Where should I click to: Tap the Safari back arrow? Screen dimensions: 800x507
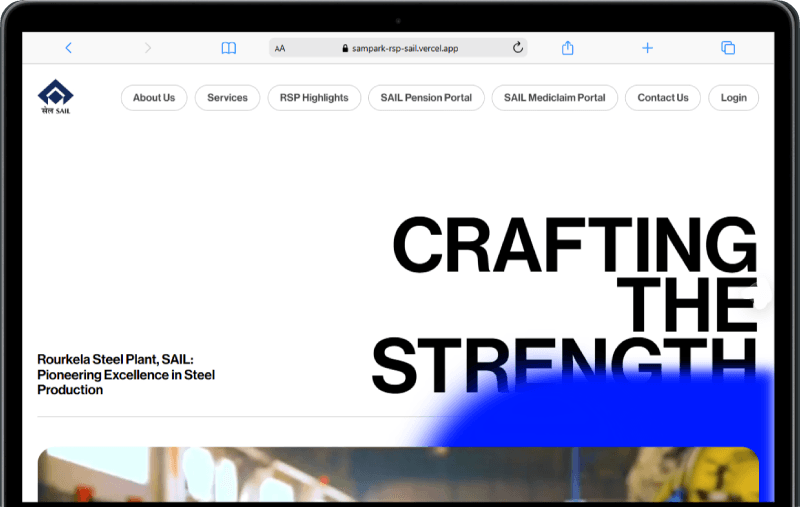[68, 48]
